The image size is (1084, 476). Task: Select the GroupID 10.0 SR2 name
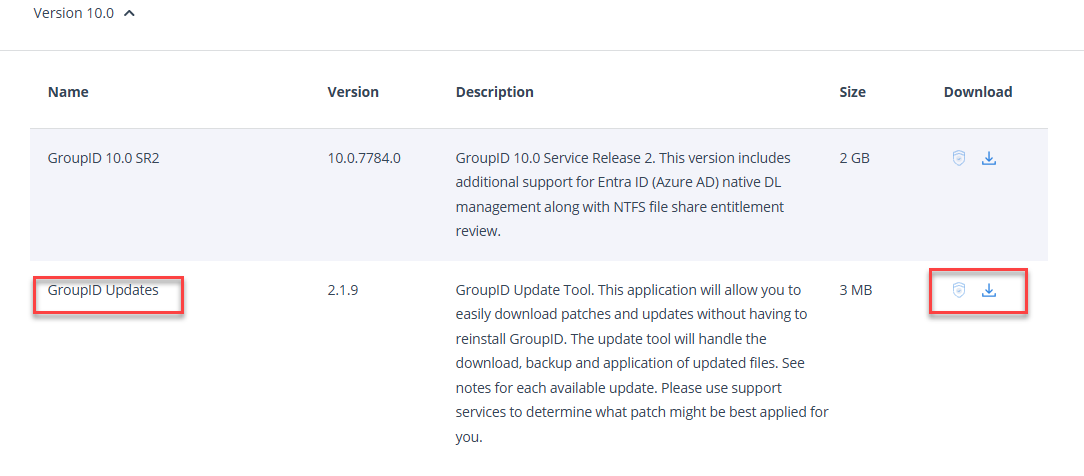point(103,158)
